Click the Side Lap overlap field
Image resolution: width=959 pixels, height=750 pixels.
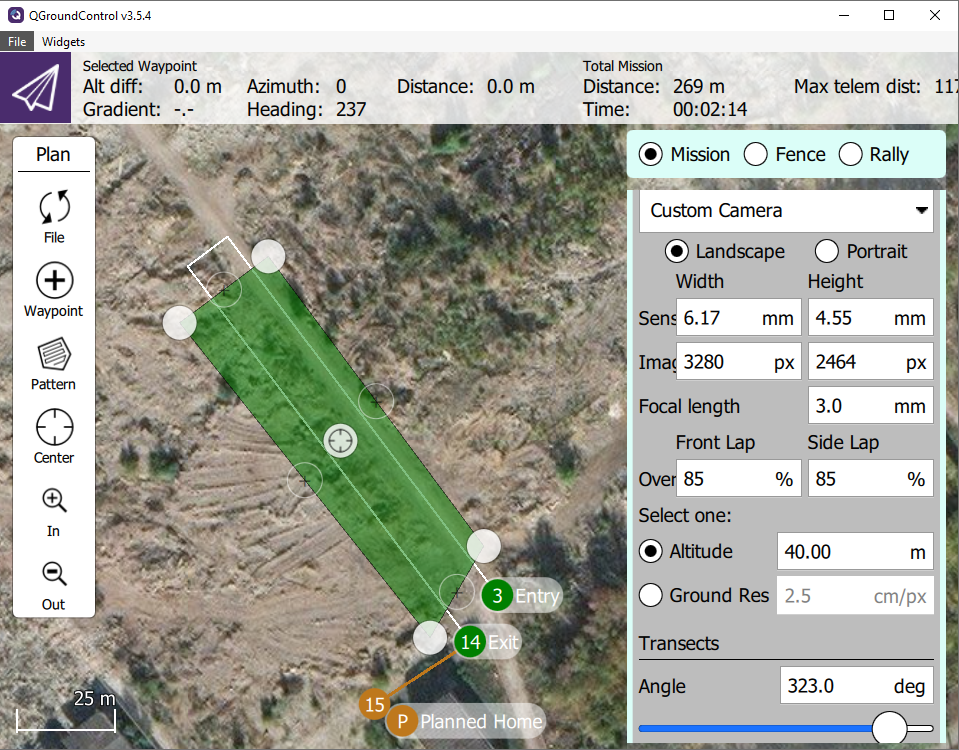[x=870, y=478]
